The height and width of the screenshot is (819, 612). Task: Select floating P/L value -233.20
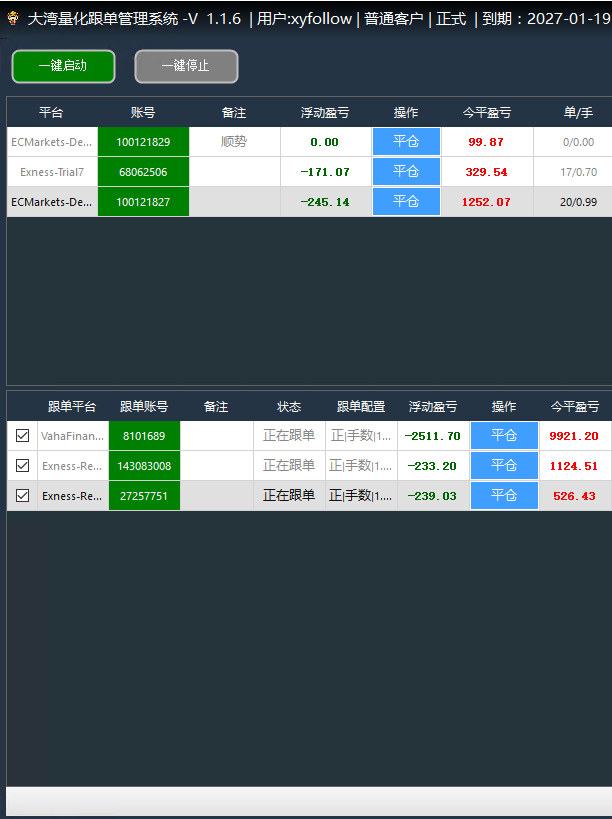433,466
